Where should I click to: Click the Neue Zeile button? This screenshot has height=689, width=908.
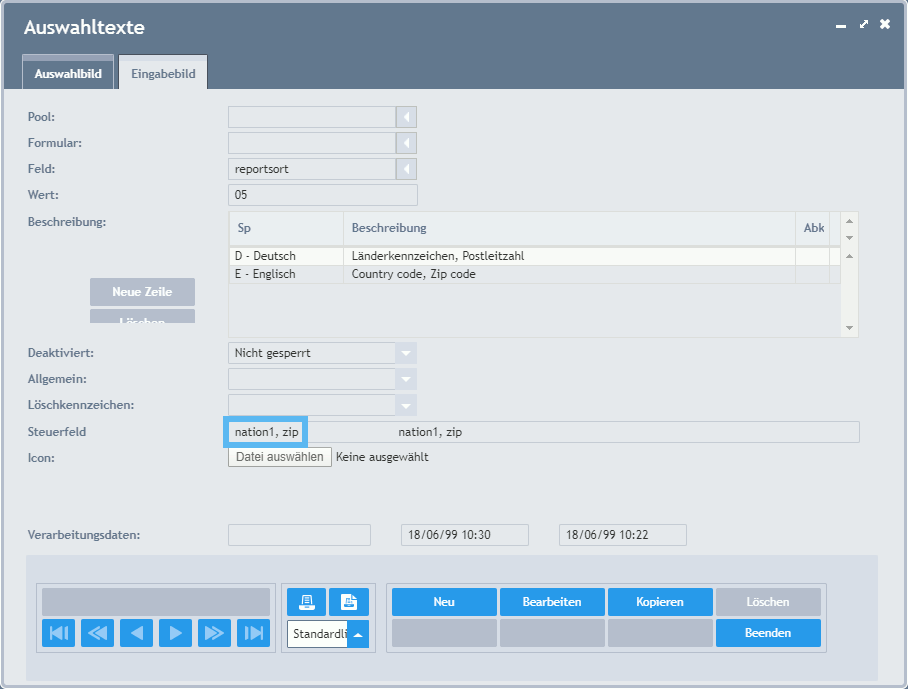click(x=142, y=292)
